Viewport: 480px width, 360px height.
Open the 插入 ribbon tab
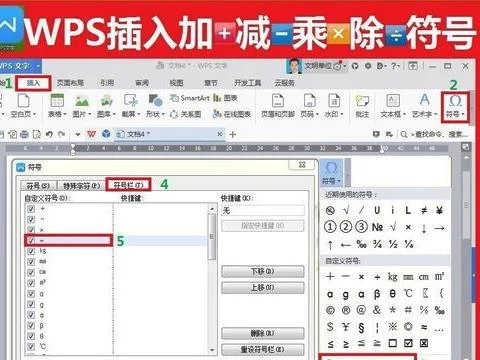[33, 83]
